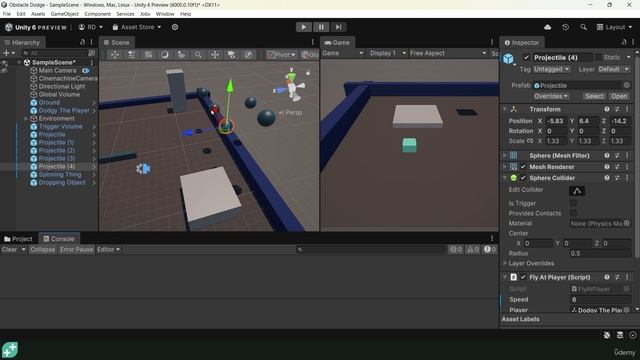Open the Pivot dropdown in Scene toolbar
This screenshot has height=360, width=640.
281,54
